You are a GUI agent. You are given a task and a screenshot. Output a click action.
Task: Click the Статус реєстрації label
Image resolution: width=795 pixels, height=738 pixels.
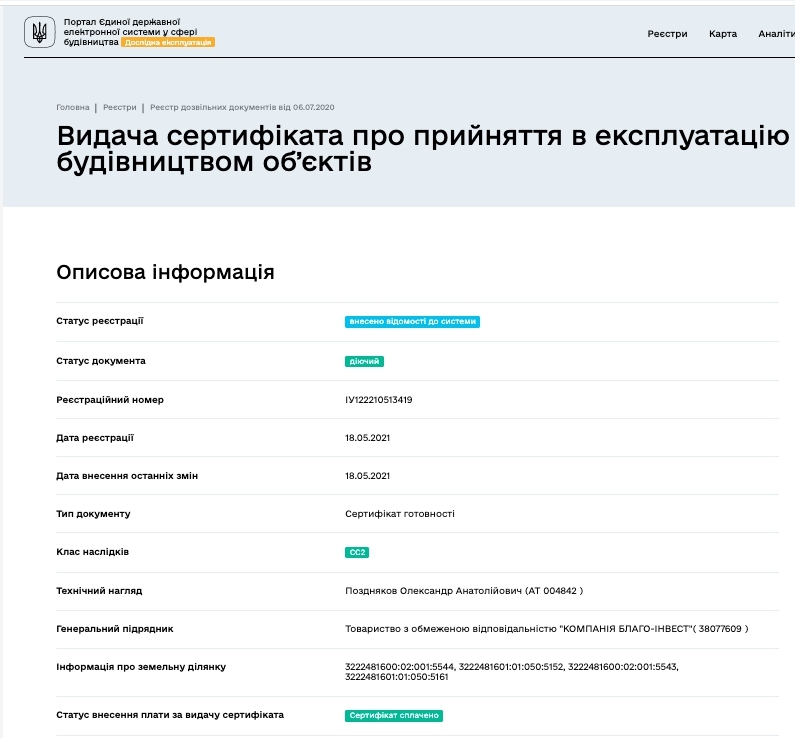[x=100, y=321]
